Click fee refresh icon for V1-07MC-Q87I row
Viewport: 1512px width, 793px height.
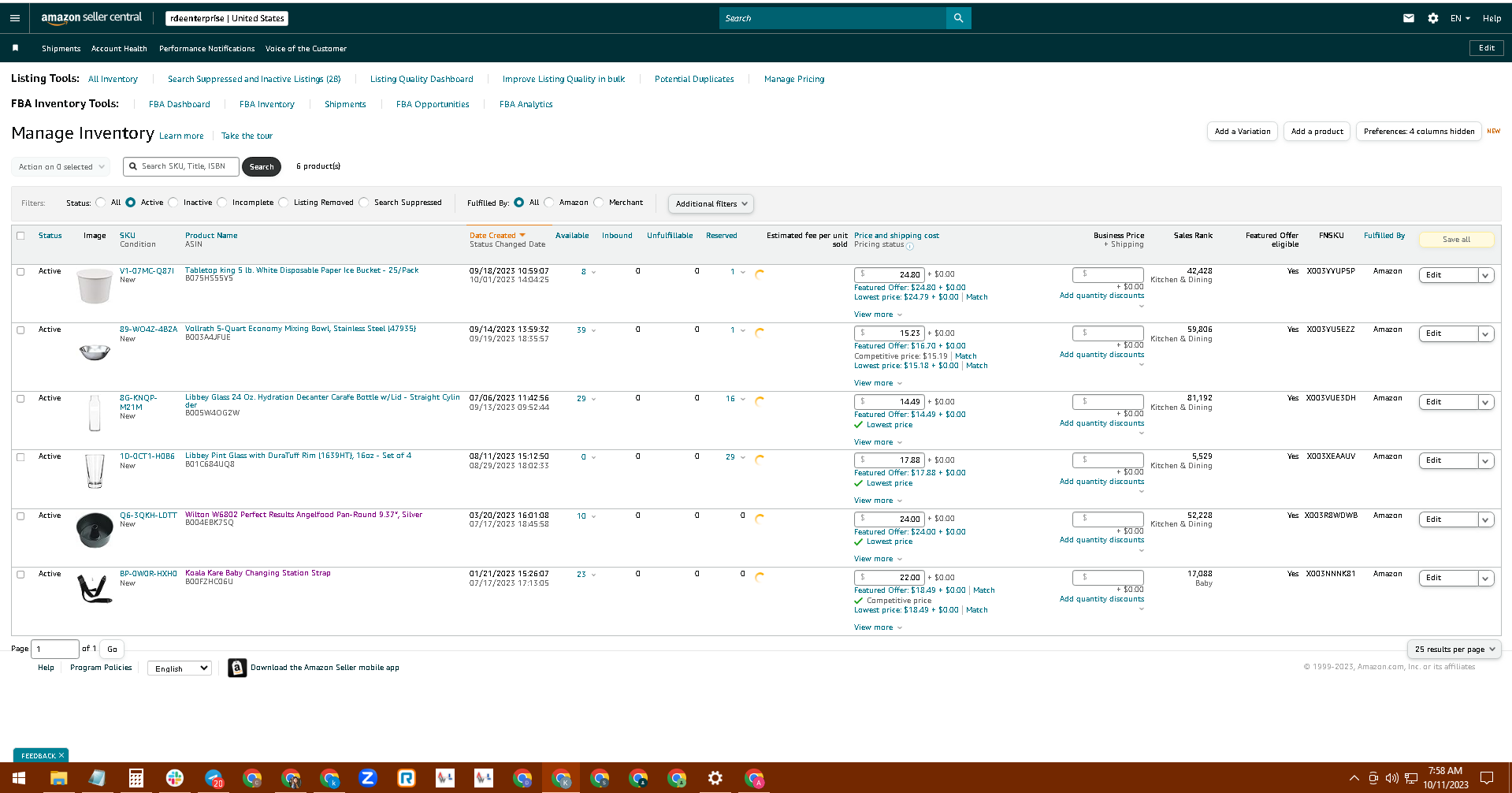point(760,274)
